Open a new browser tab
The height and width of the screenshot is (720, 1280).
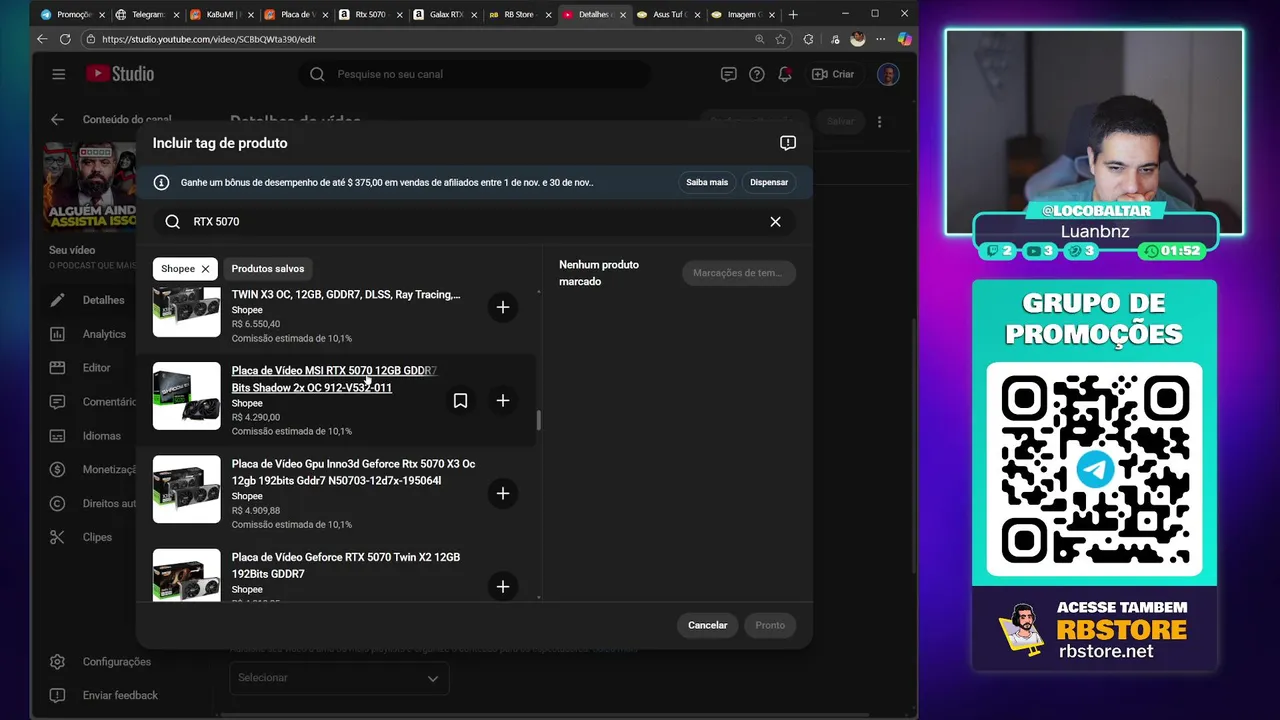(794, 15)
